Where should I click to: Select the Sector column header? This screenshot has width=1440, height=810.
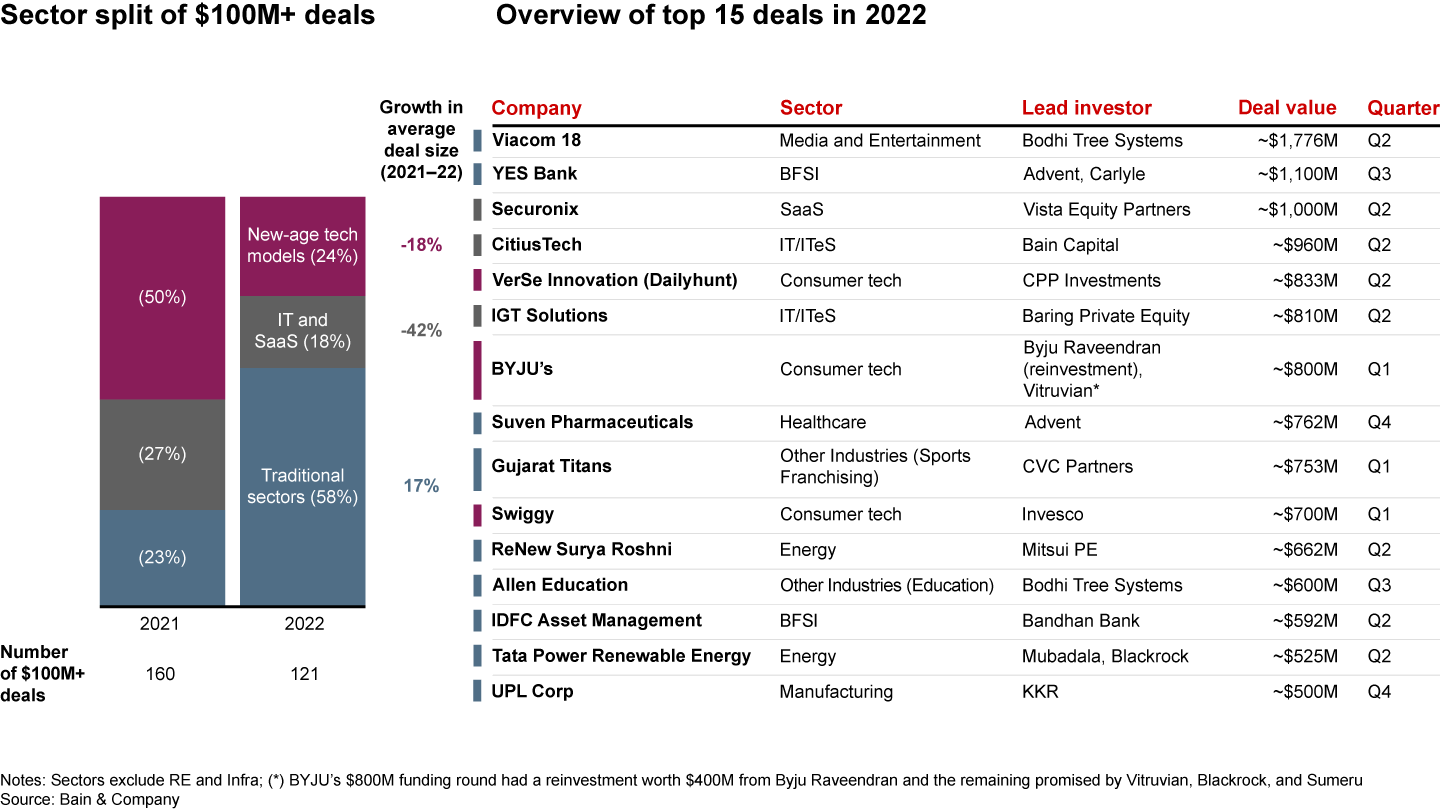tap(810, 108)
